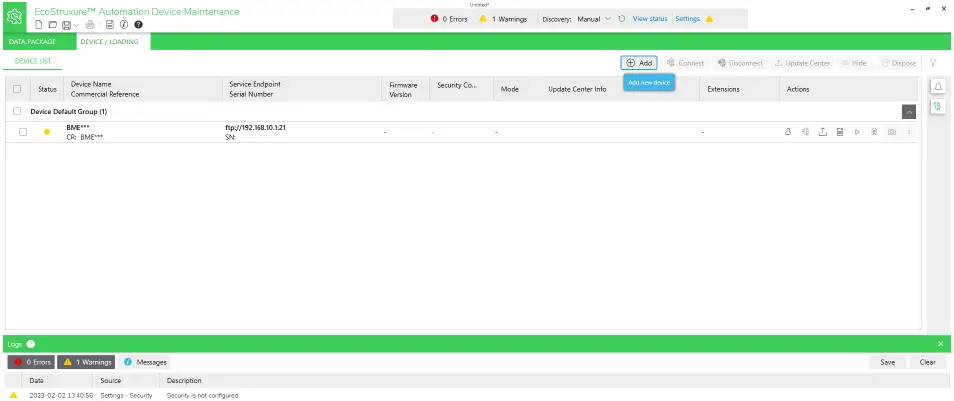The width and height of the screenshot is (954, 401).
Task: Click the Dispose button
Action: click(x=899, y=63)
